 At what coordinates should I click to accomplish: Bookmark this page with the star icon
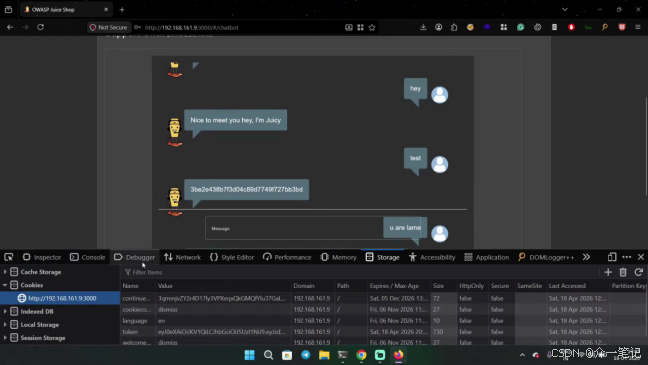372,27
